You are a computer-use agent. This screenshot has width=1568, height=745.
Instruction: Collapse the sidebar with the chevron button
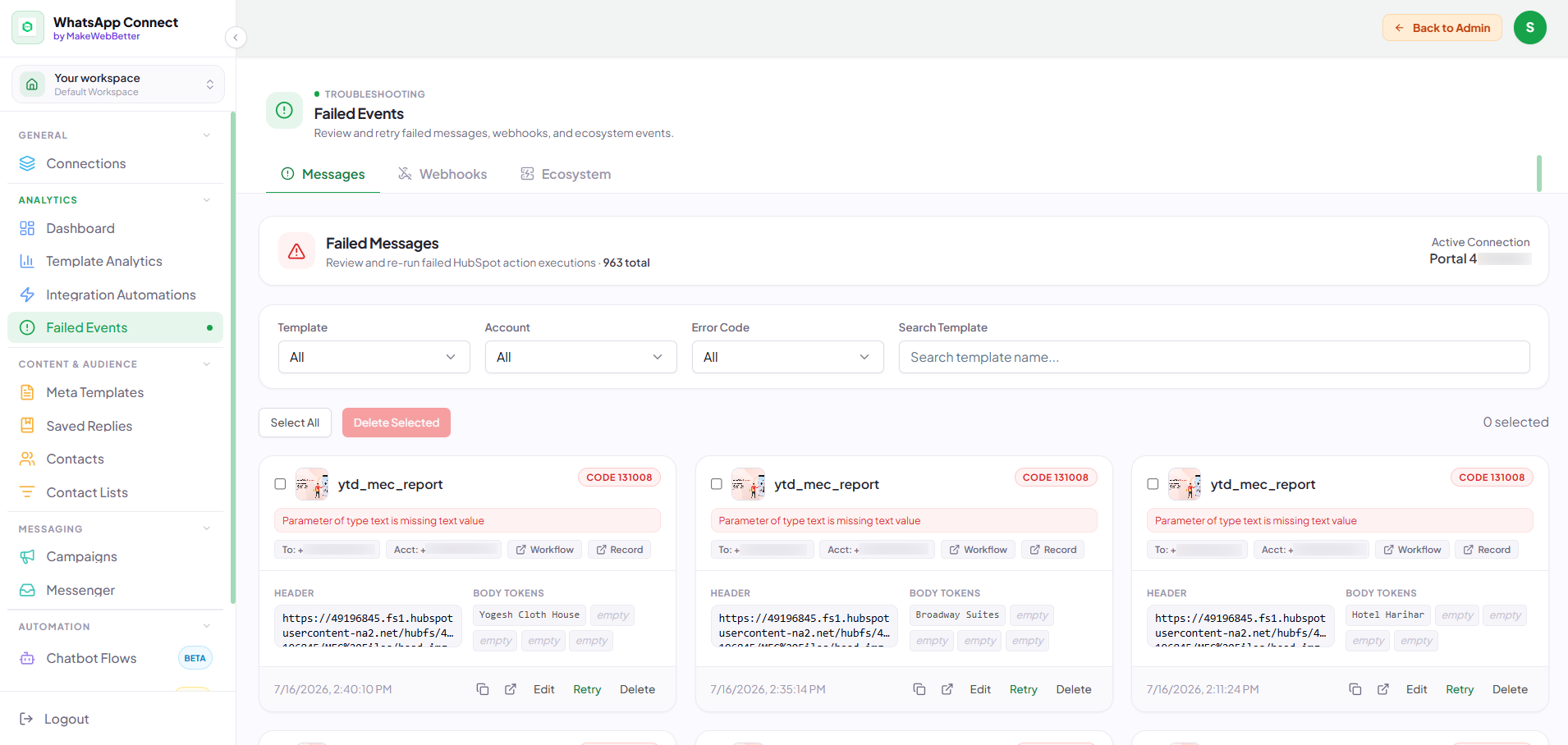point(236,37)
